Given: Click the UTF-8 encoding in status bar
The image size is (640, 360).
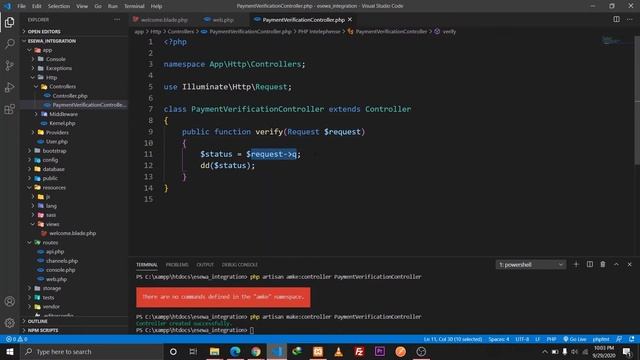Looking at the screenshot, I should pyautogui.click(x=522, y=339).
